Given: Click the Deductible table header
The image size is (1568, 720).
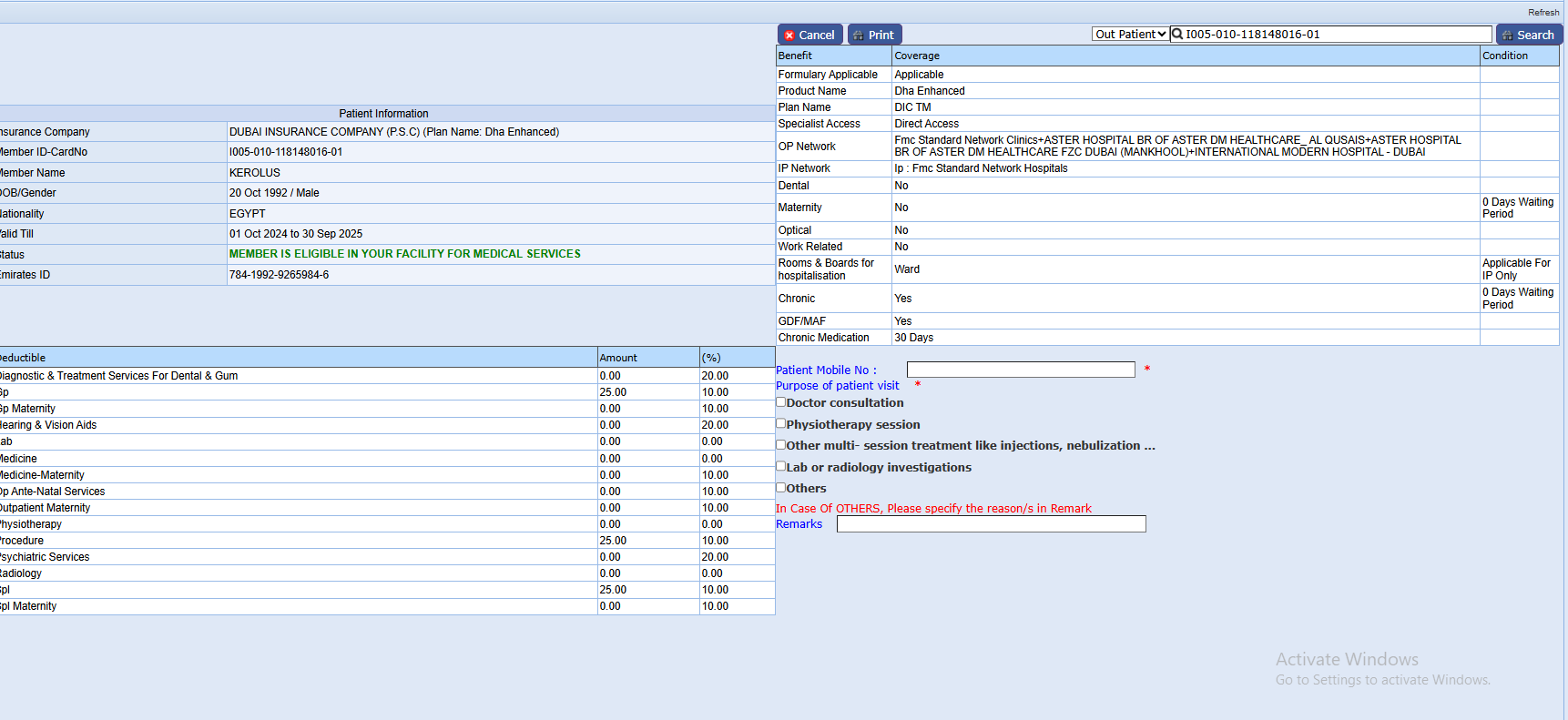Looking at the screenshot, I should point(24,358).
